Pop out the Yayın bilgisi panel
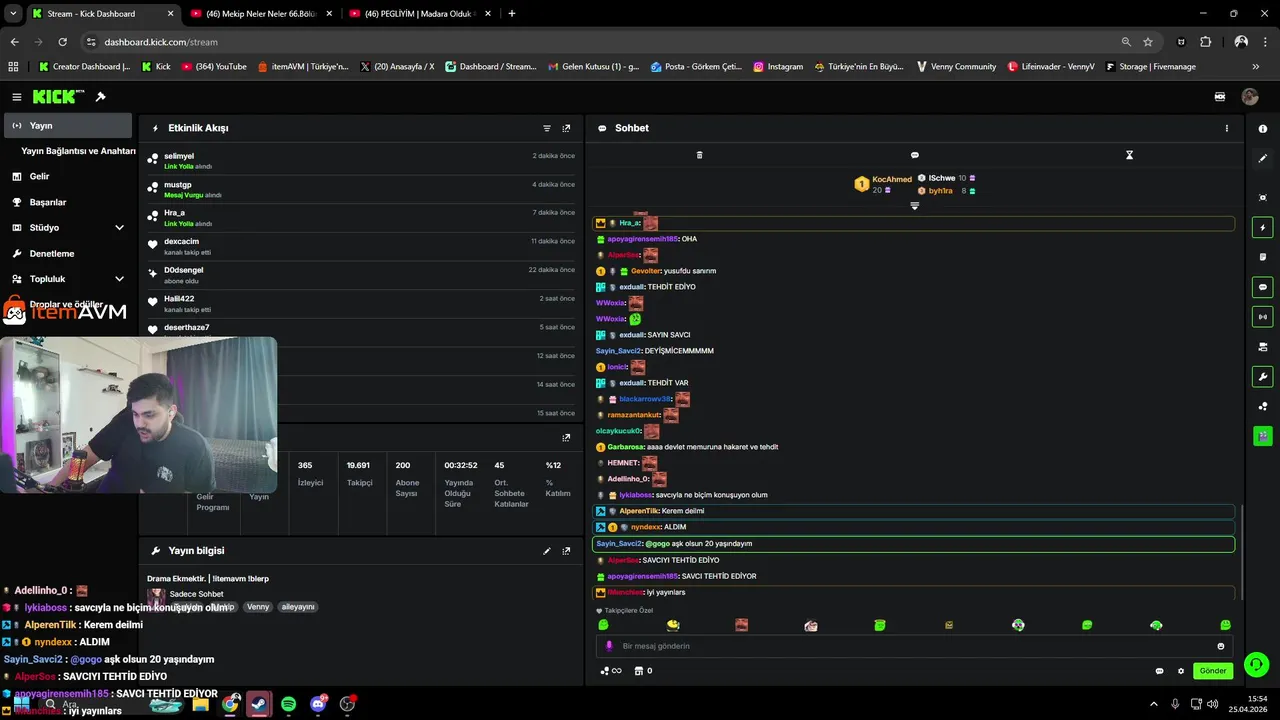1280x720 pixels. point(566,551)
